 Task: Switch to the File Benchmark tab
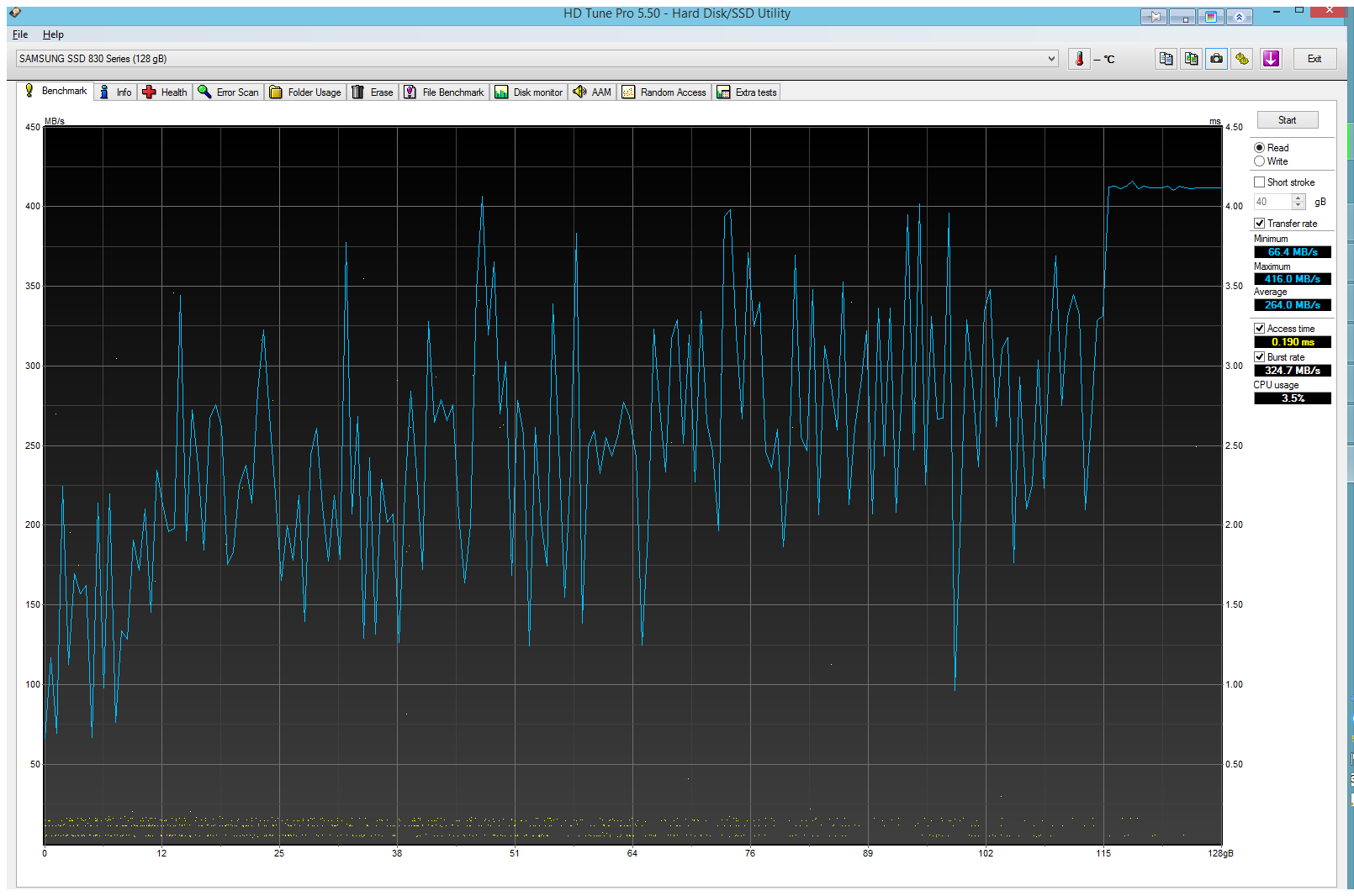[x=444, y=92]
